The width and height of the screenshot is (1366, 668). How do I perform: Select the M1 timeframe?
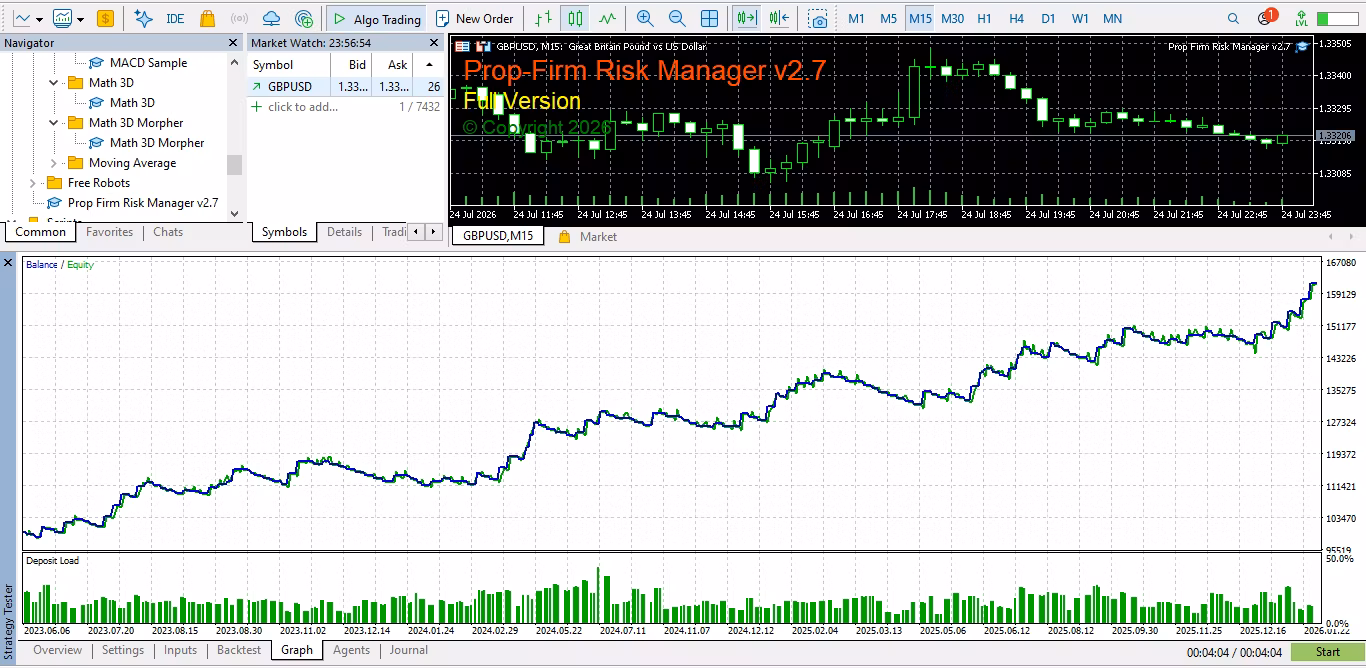(x=857, y=18)
